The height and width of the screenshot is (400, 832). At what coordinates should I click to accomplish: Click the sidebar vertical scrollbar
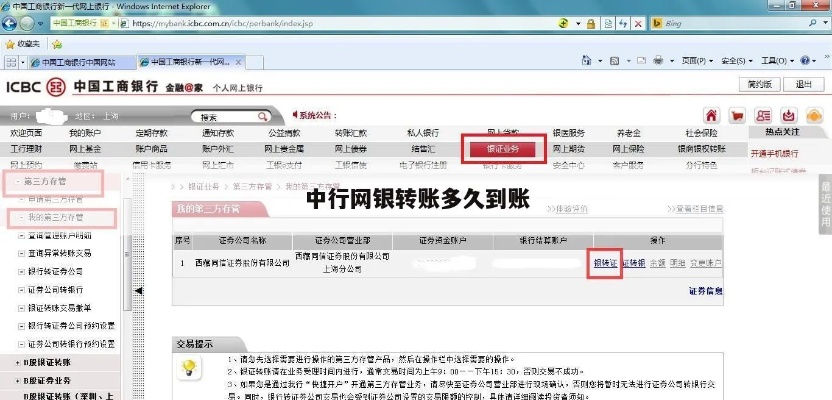click(x=126, y=255)
